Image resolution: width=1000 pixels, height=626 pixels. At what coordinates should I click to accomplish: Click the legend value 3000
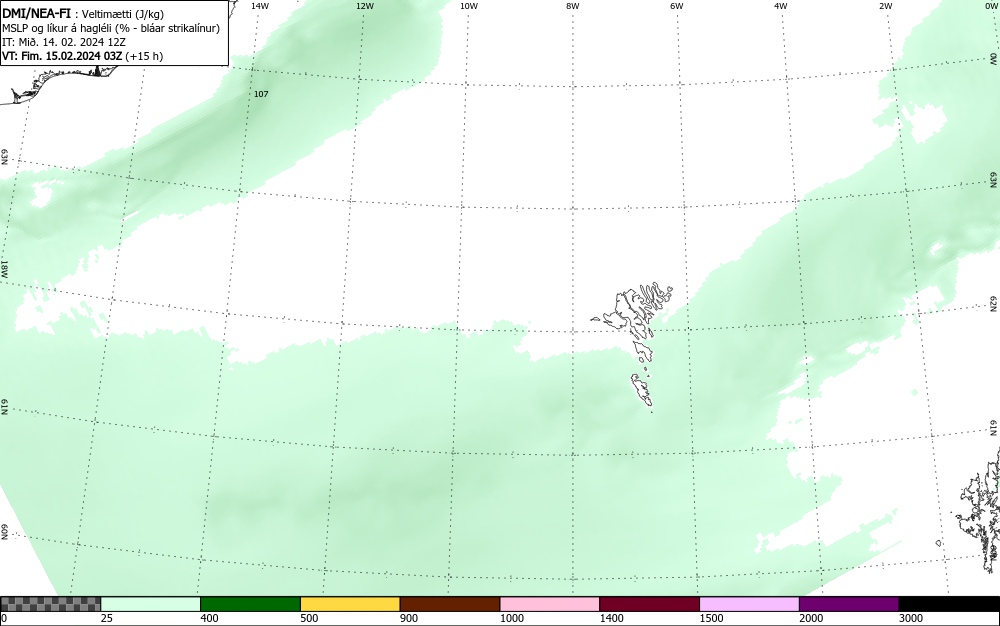coord(911,618)
